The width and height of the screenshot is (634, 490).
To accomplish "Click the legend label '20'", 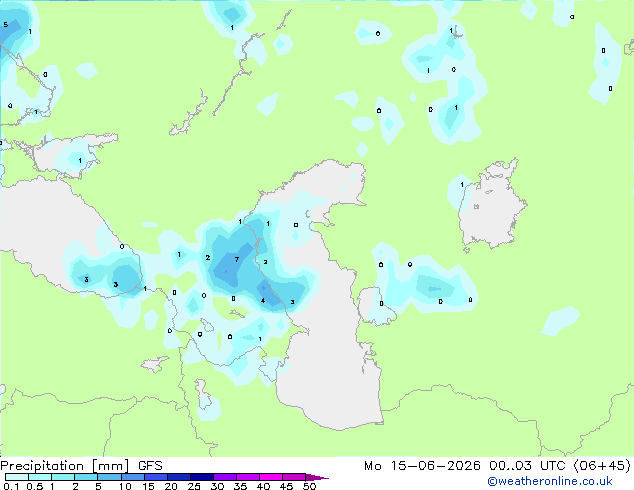I will click(x=171, y=486).
